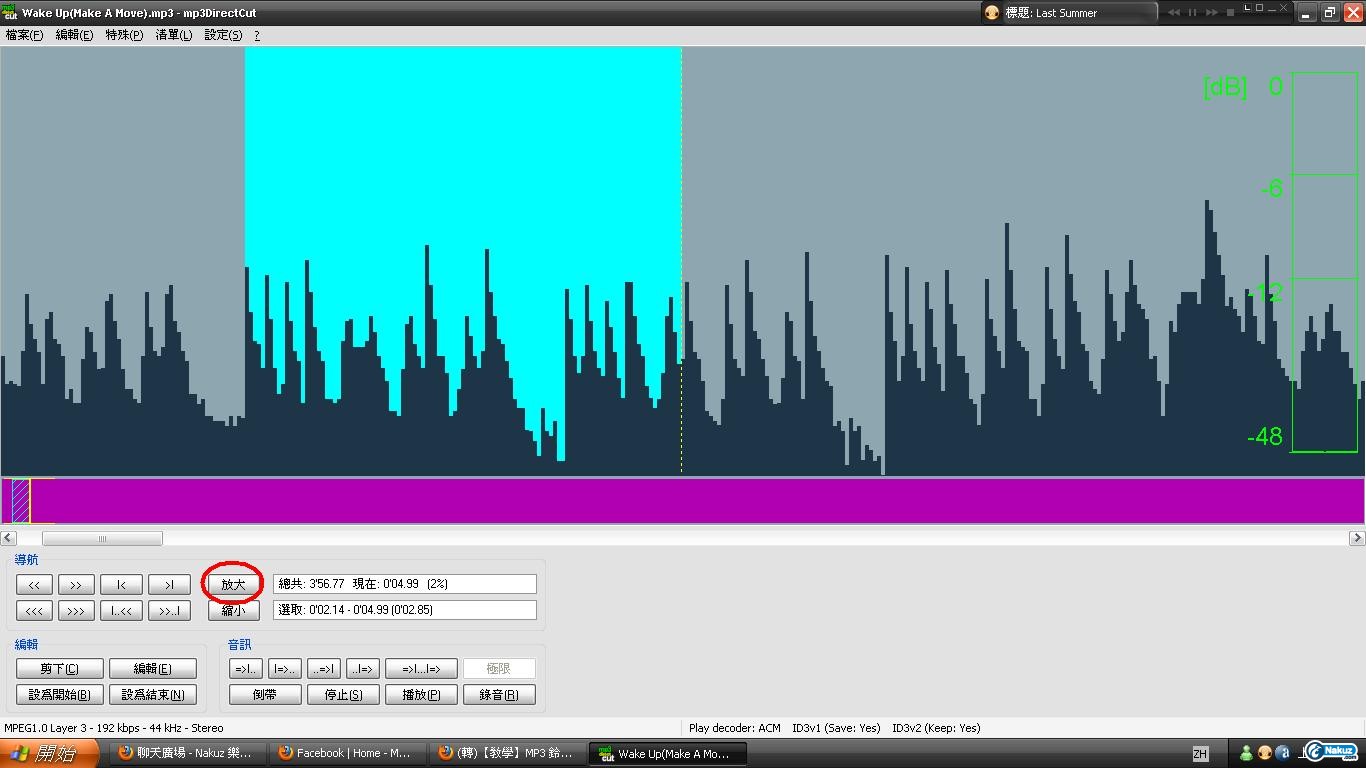Click the =>|...|=> audio preview button
The height and width of the screenshot is (768, 1366).
[421, 669]
